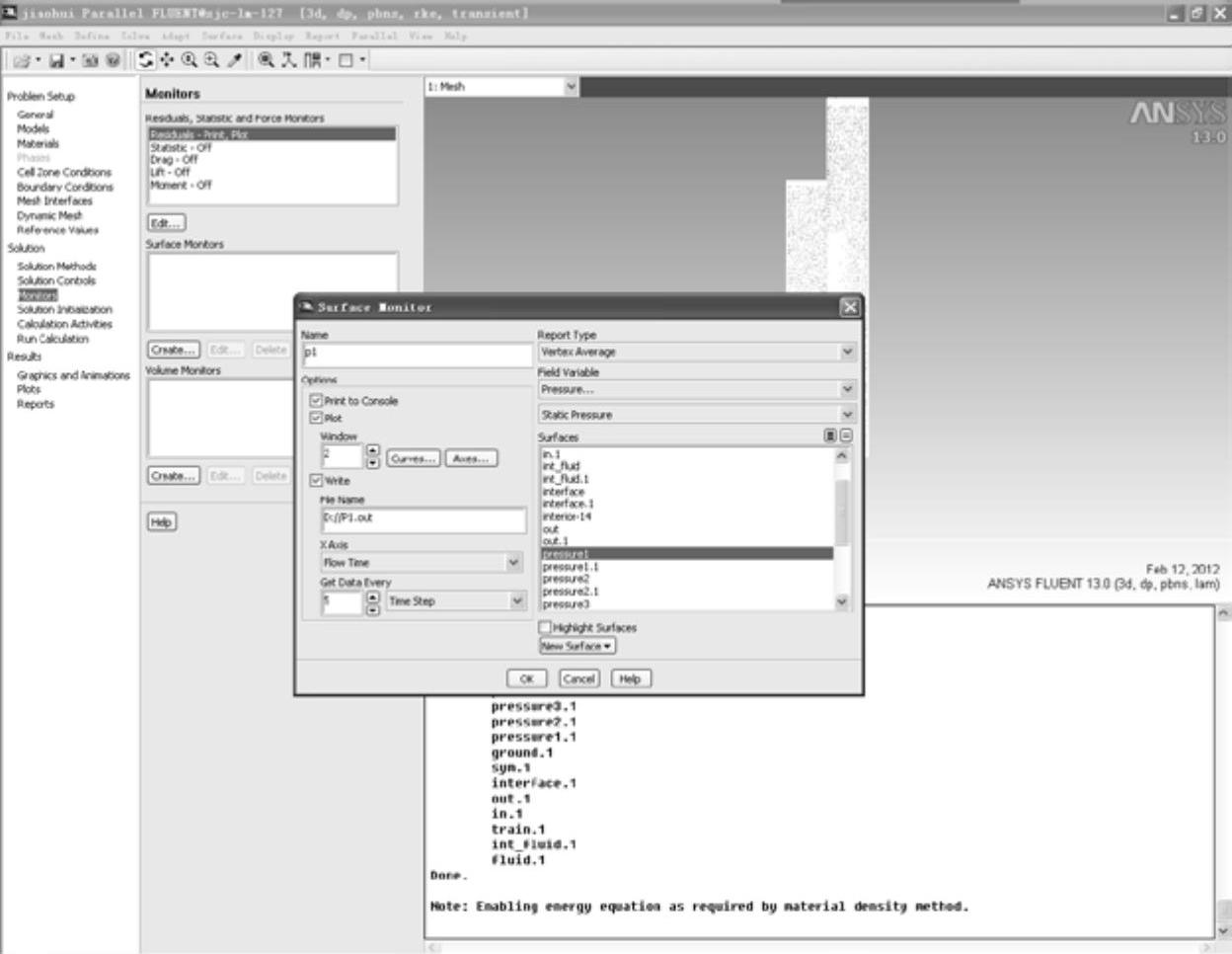This screenshot has height=954, width=1232.
Task: Click the fit-to-window magnifier icon
Action: 266,60
